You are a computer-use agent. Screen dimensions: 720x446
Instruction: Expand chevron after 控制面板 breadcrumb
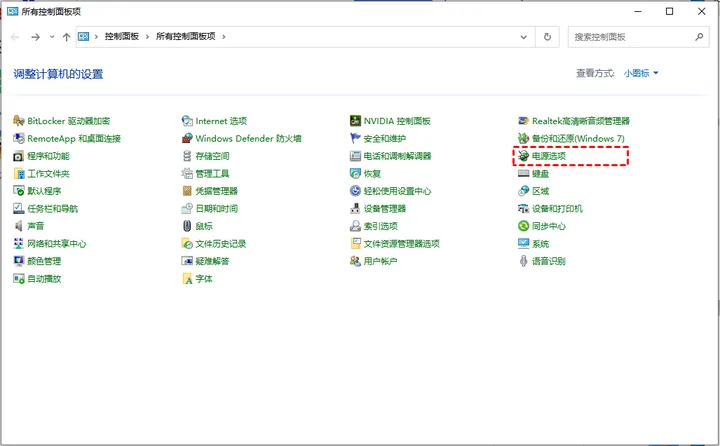click(147, 37)
